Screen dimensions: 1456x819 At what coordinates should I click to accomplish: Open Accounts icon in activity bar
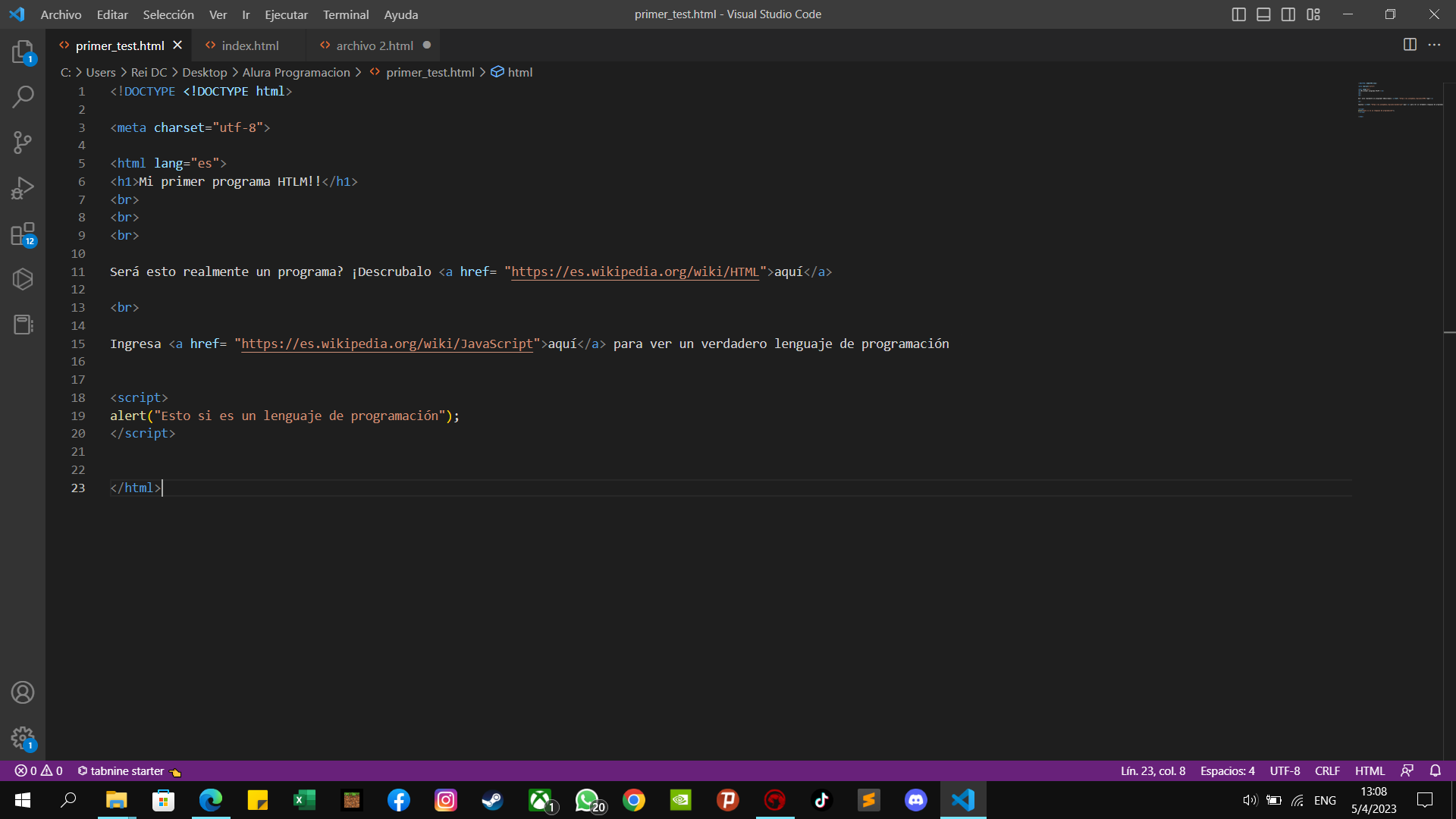[23, 692]
